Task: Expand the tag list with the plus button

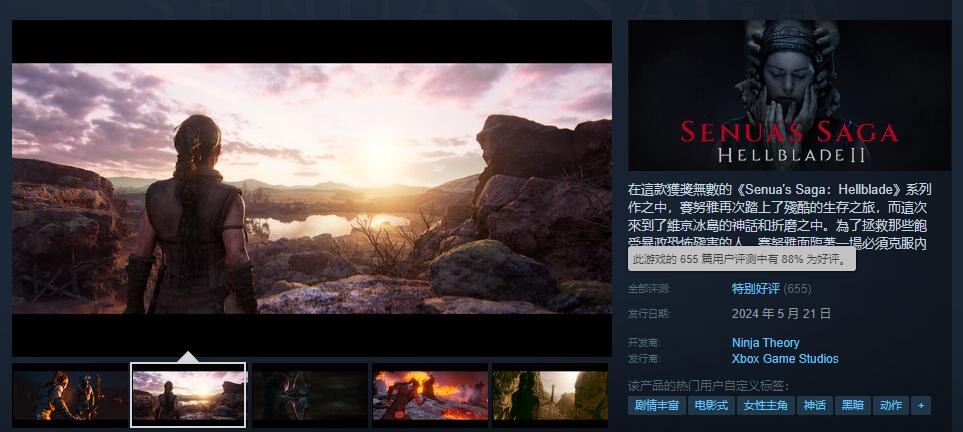Action: [x=920, y=405]
